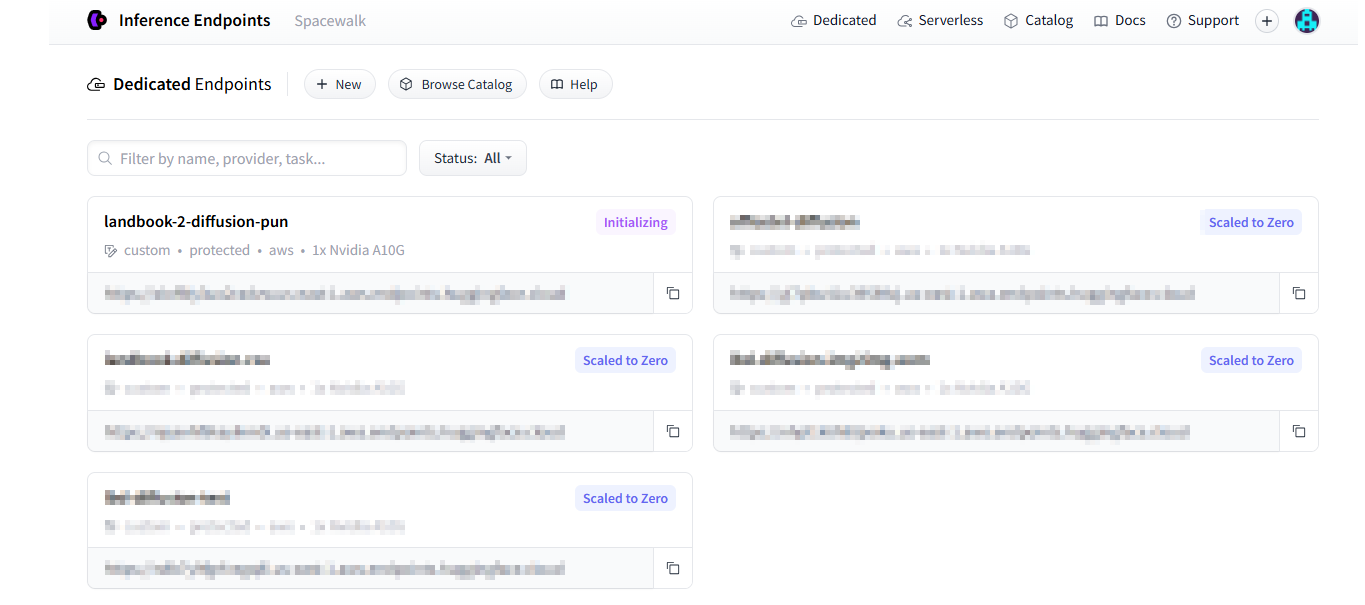Copy URL of the last endpoint card listed
This screenshot has height=605, width=1365.
tap(673, 569)
